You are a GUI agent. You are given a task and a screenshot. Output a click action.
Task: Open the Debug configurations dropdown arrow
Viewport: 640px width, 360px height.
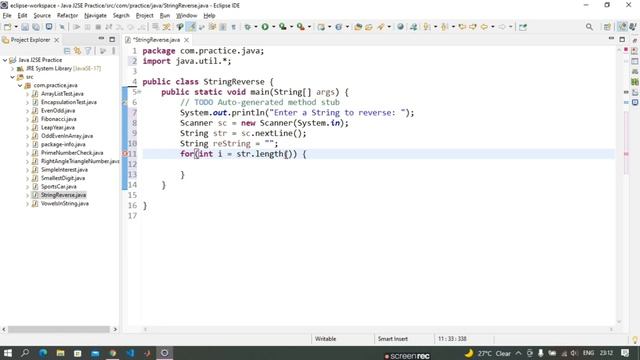[x=256, y=27]
